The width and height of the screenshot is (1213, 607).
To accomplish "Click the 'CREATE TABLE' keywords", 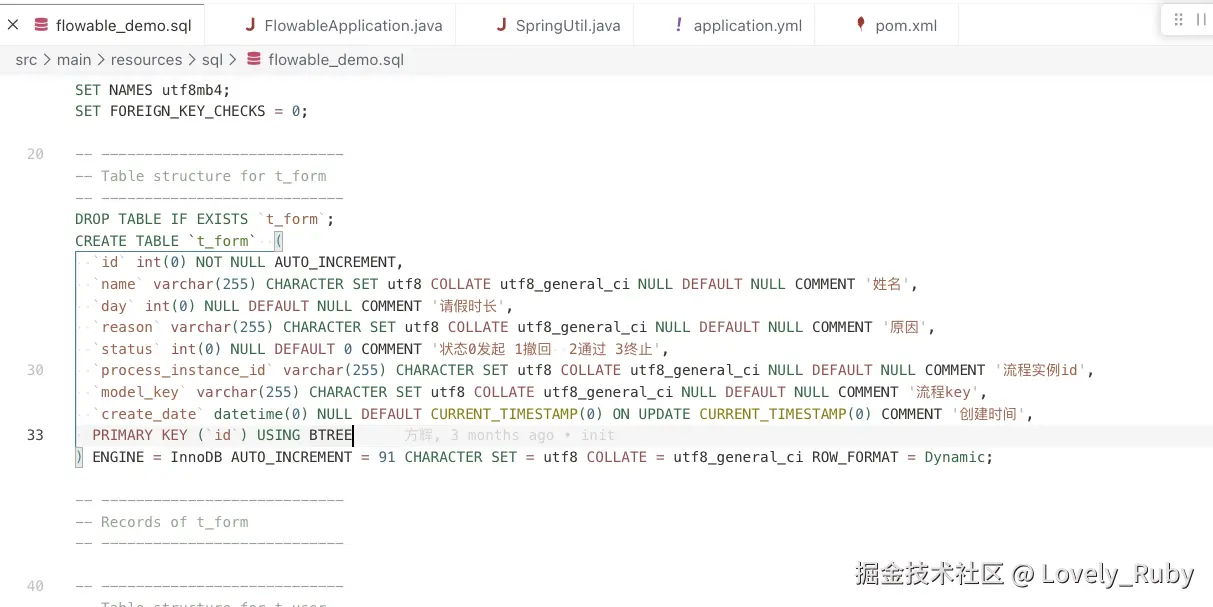I will [127, 241].
